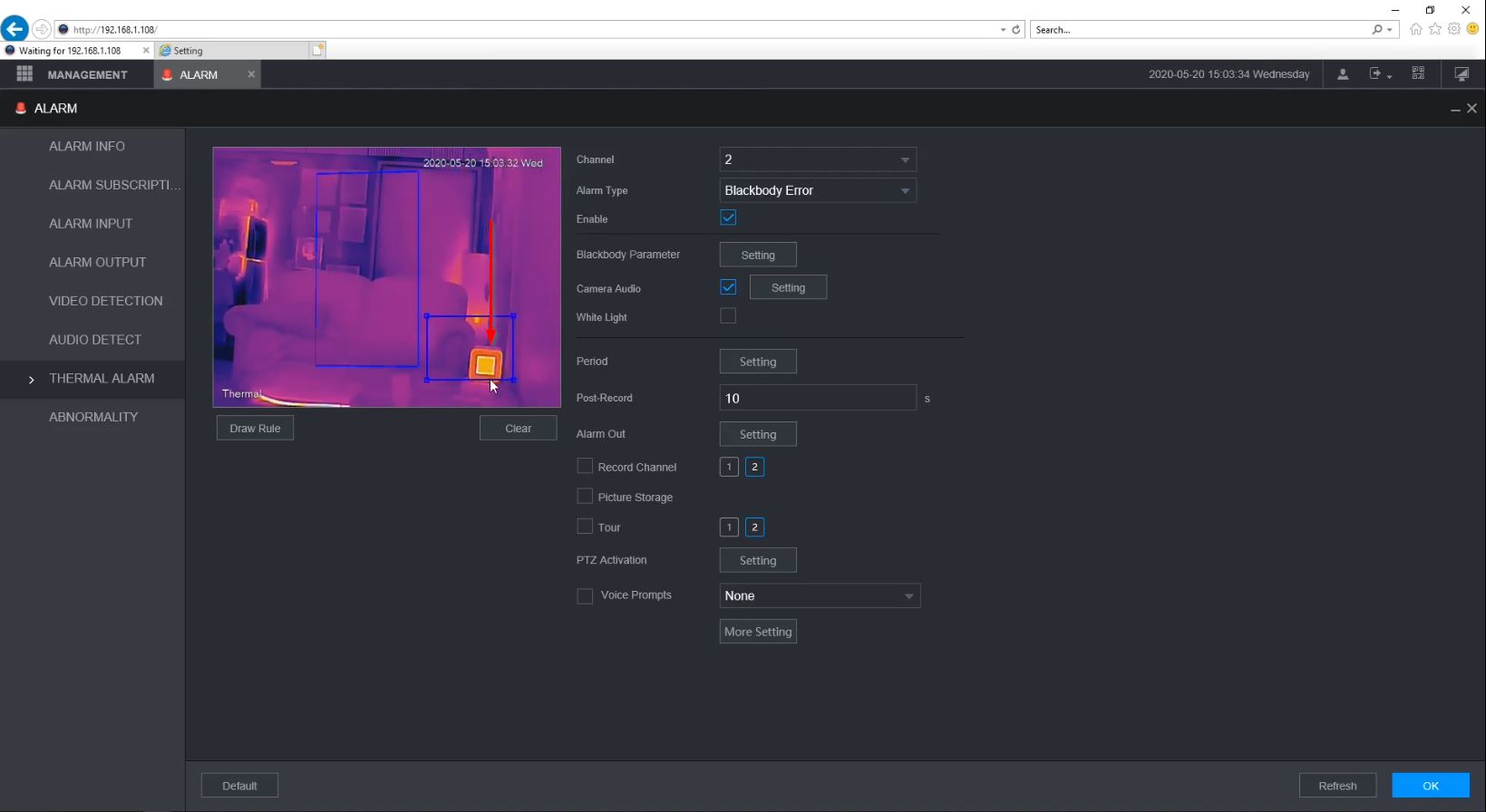
Task: Switch to the Video Detection section
Action: 106,301
